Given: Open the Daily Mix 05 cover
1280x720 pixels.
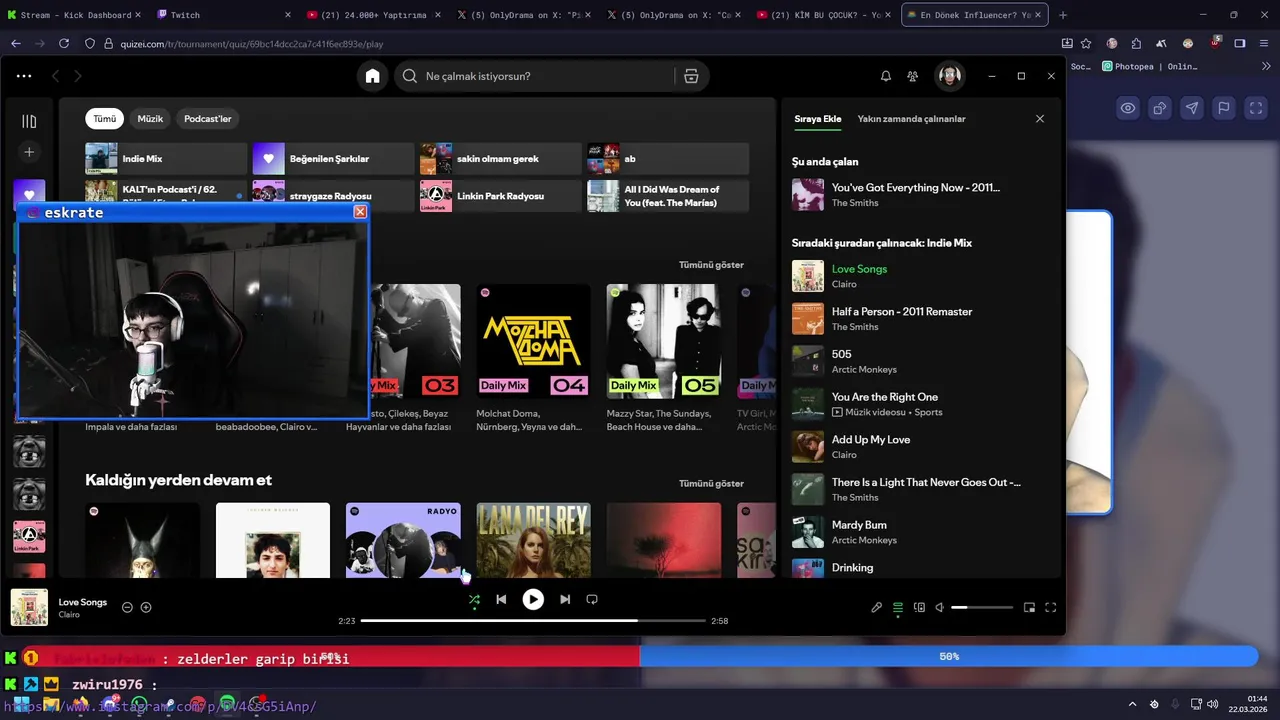Looking at the screenshot, I should [x=663, y=340].
